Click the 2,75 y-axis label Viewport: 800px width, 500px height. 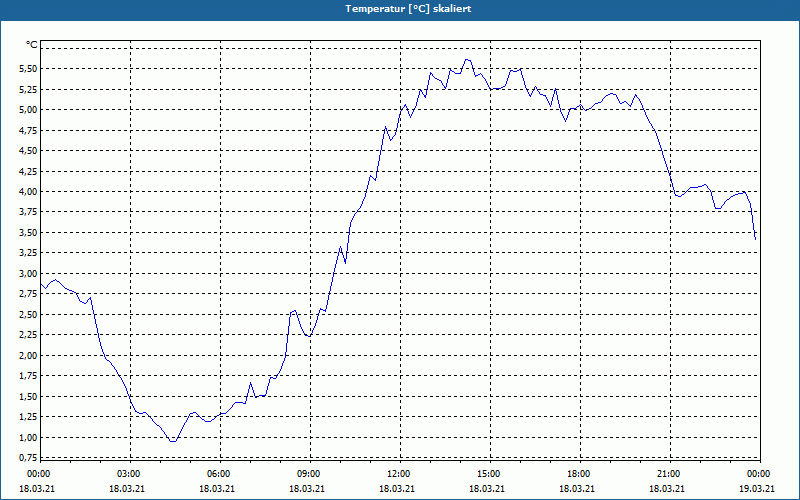27,294
